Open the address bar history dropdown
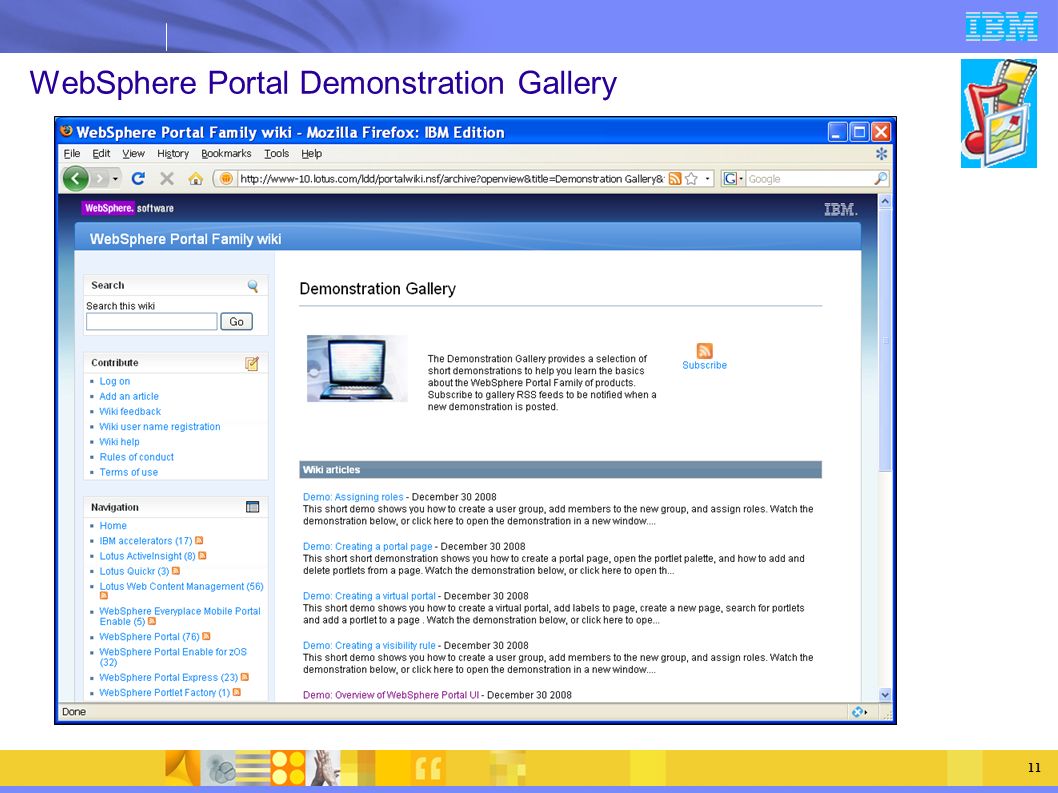 tap(707, 179)
